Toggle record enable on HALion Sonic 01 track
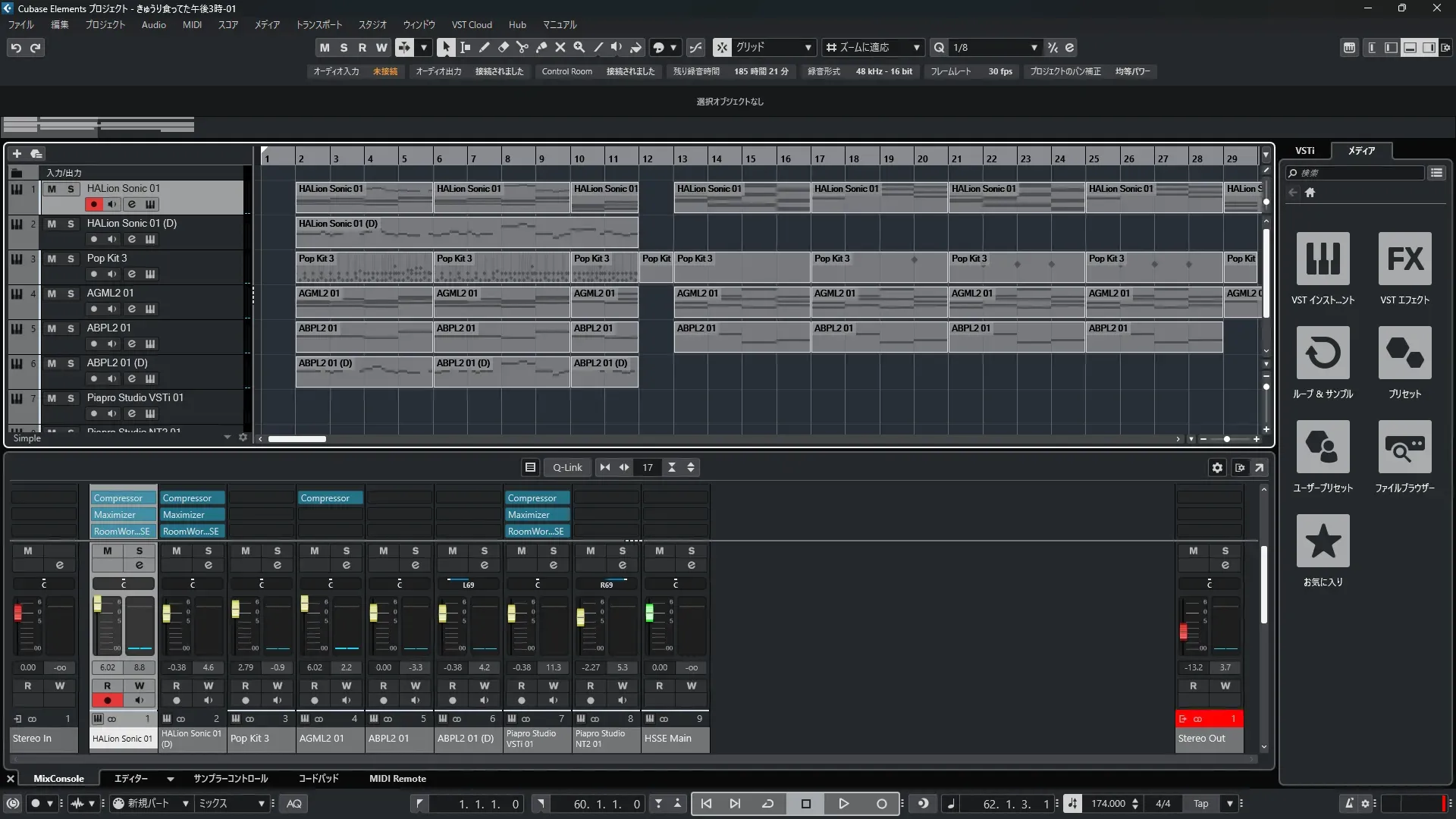This screenshot has width=1456, height=819. tap(93, 204)
